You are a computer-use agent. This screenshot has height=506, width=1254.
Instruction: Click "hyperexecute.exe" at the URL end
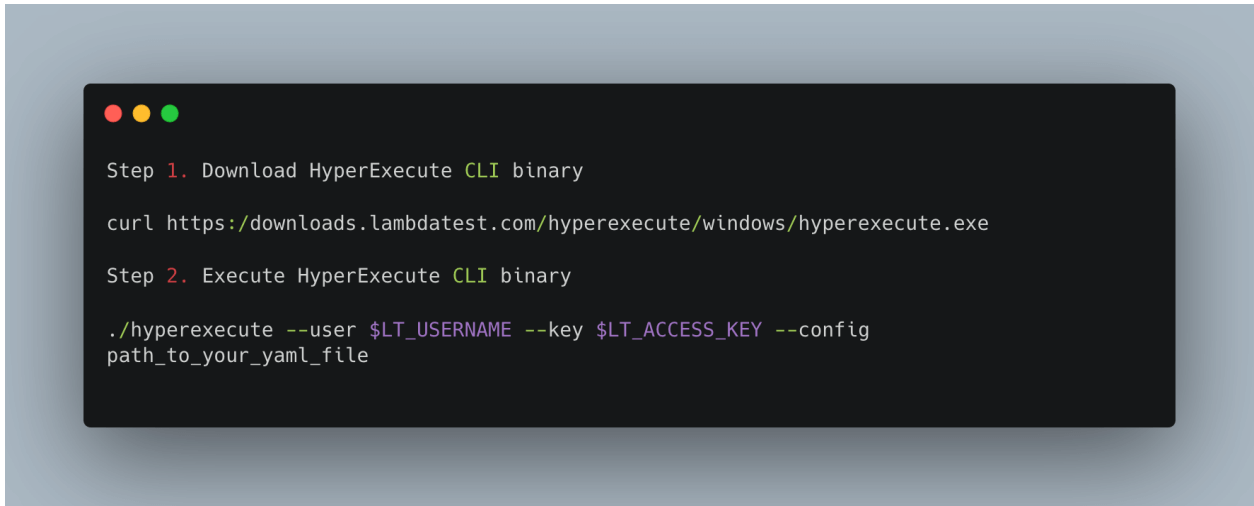coord(893,223)
